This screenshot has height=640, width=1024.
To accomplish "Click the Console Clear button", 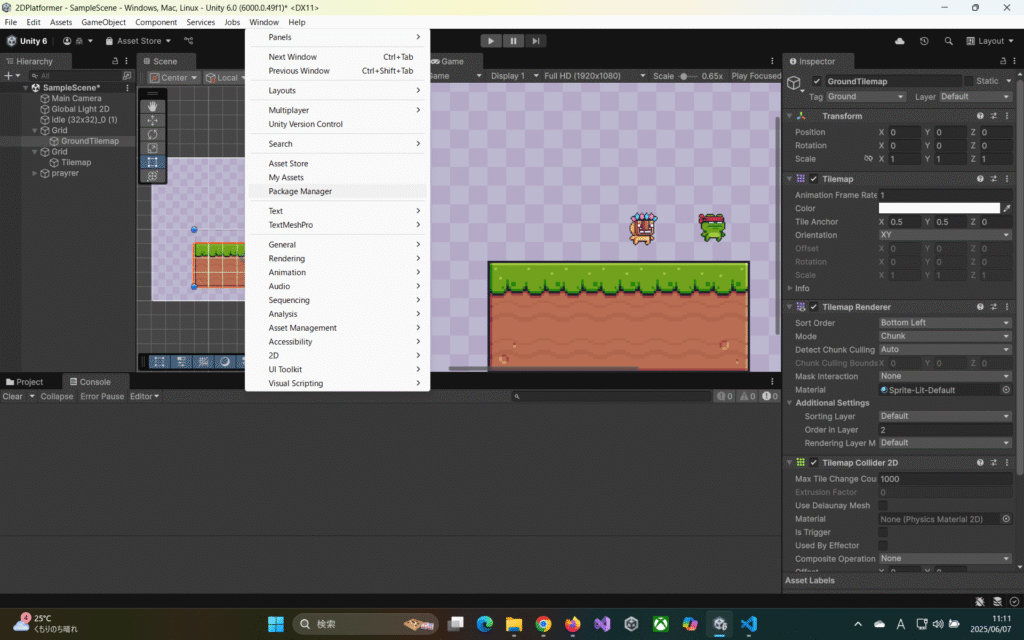I will pyautogui.click(x=12, y=396).
